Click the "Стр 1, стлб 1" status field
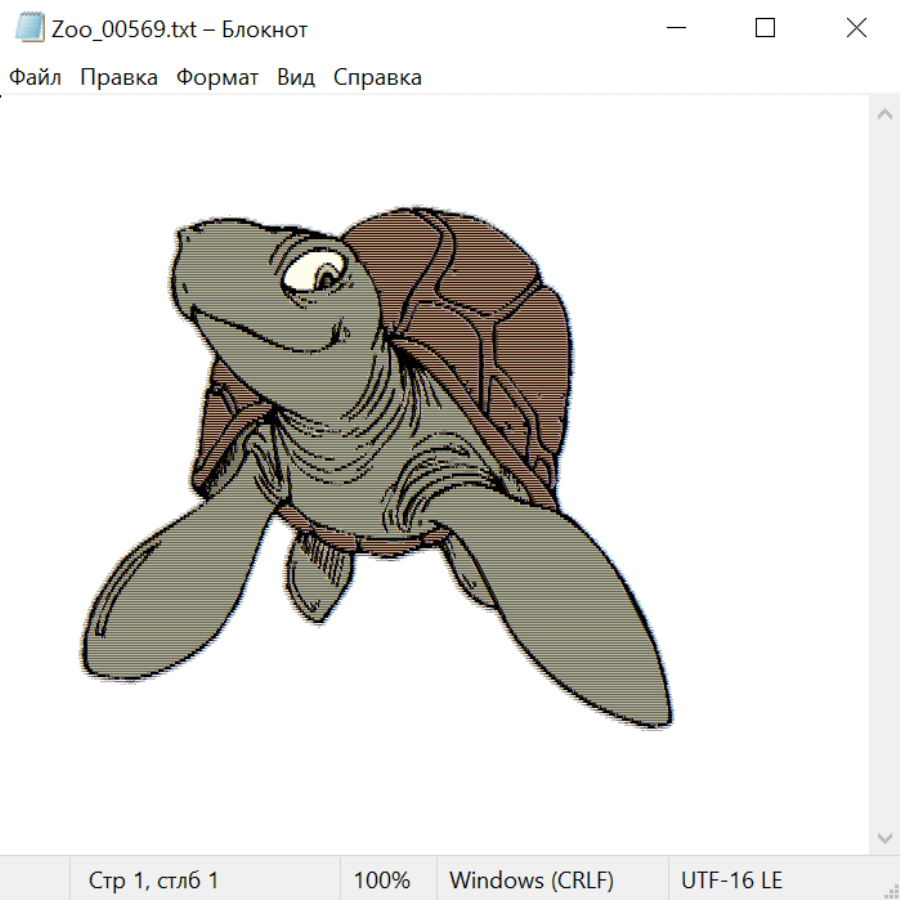 [154, 880]
